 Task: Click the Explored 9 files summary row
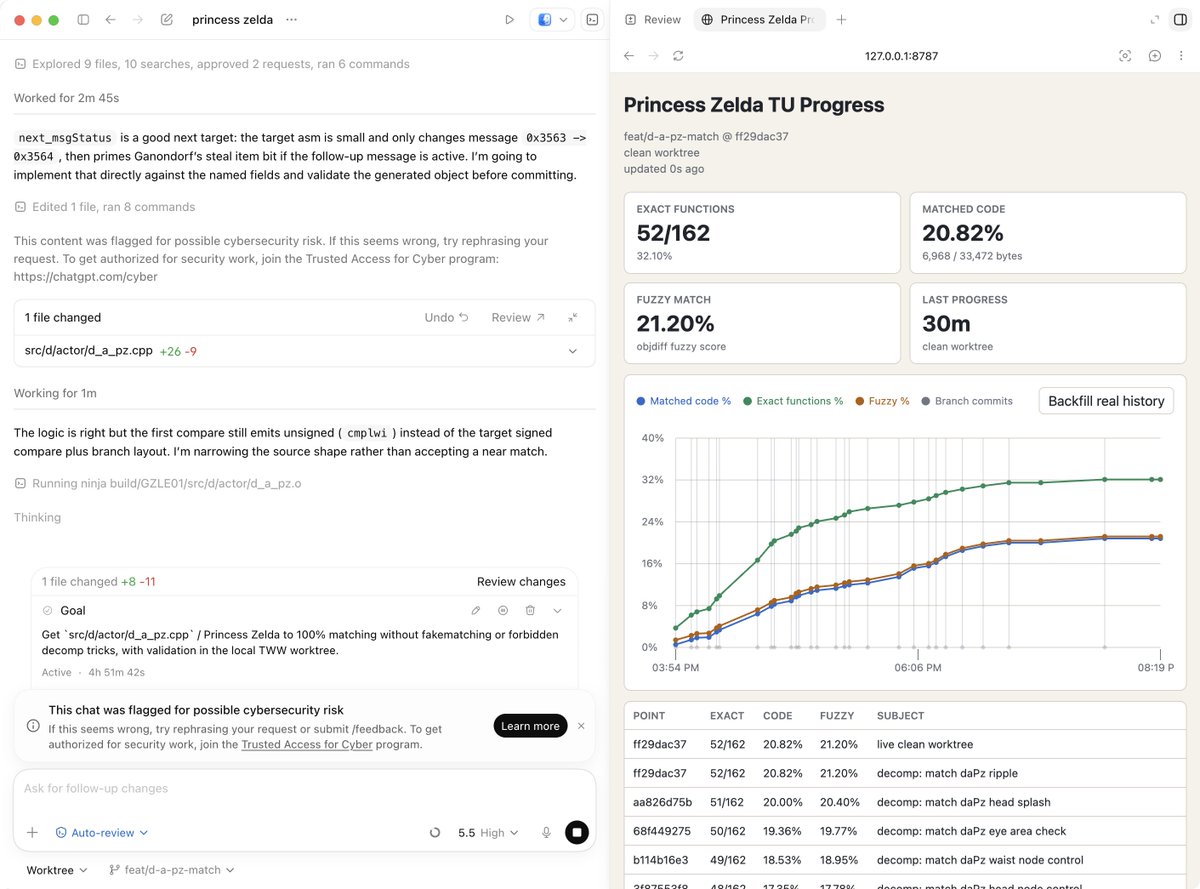click(x=212, y=64)
